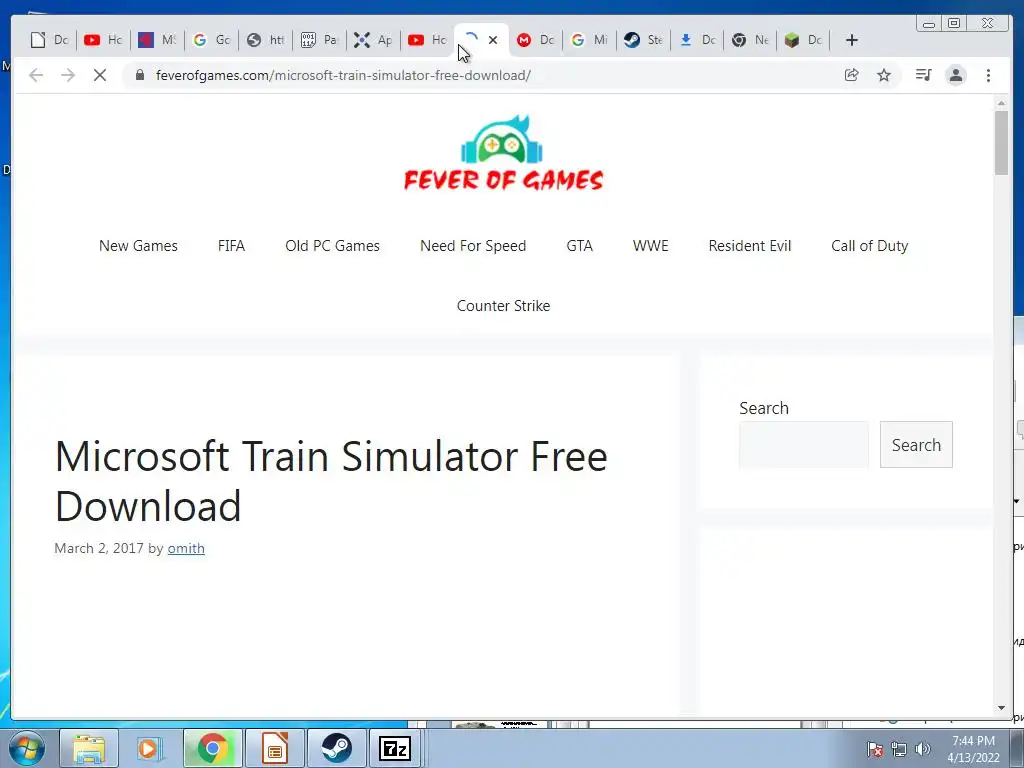Switch to the blue download arrow tab
1024x768 pixels.
(697, 40)
